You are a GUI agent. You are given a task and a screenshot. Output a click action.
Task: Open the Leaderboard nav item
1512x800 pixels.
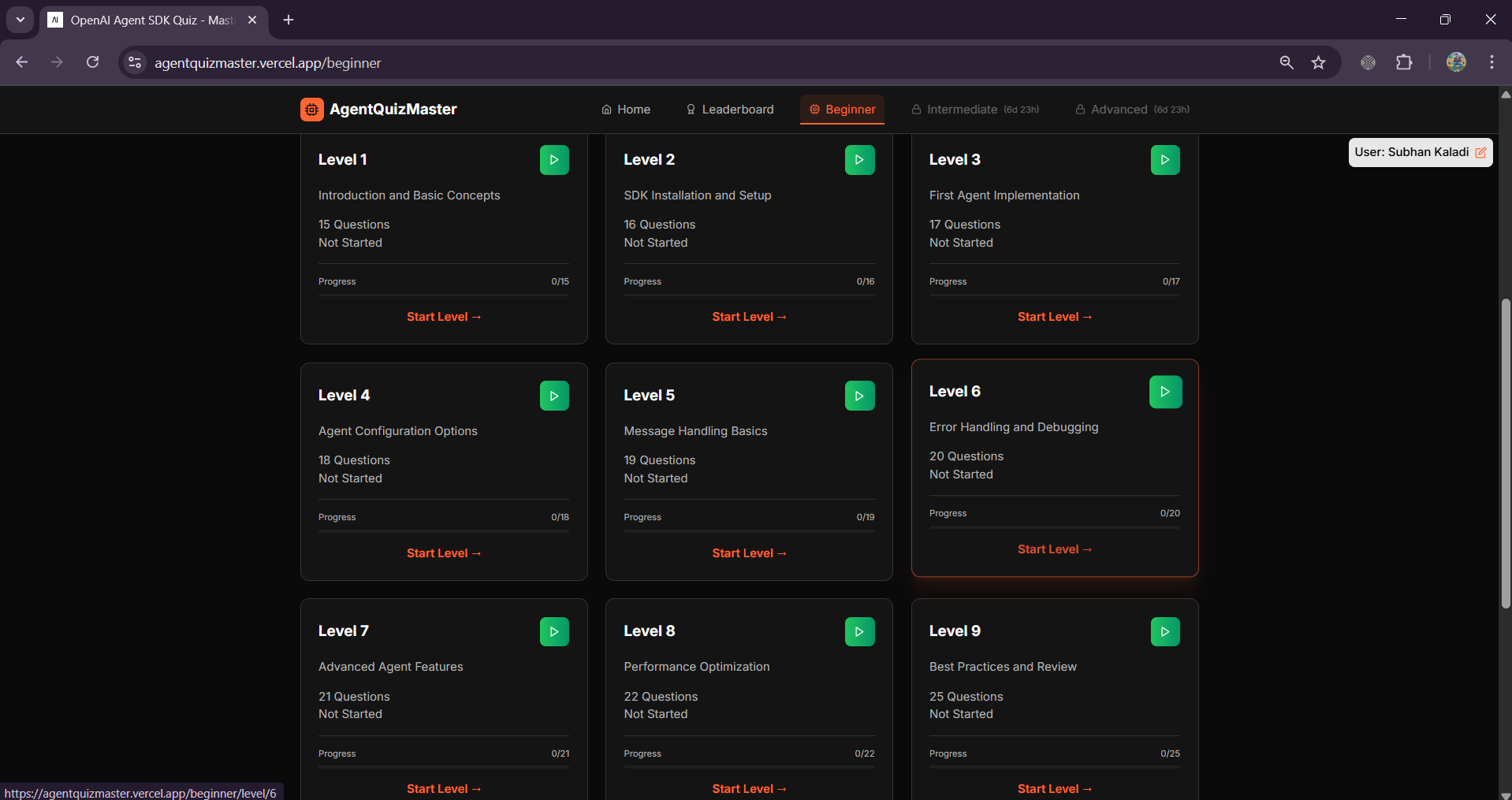(730, 110)
